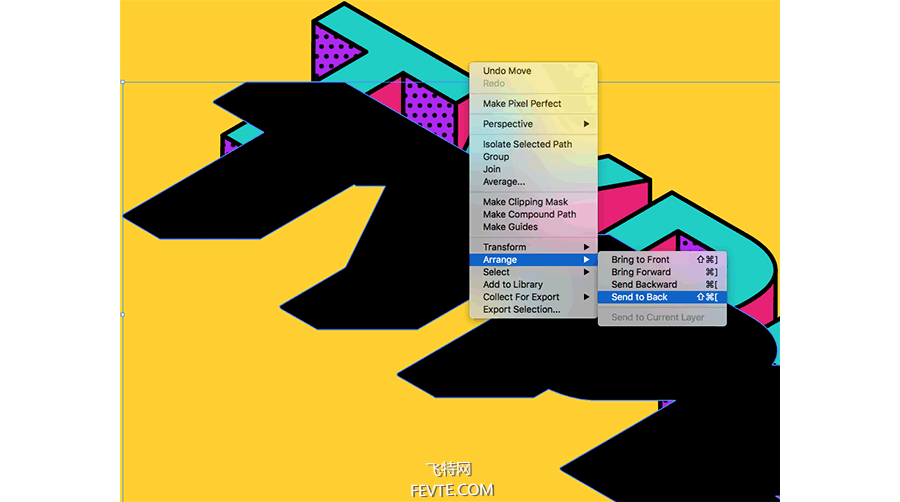The width and height of the screenshot is (900, 502).
Task: Select the Join command
Action: tap(533, 169)
